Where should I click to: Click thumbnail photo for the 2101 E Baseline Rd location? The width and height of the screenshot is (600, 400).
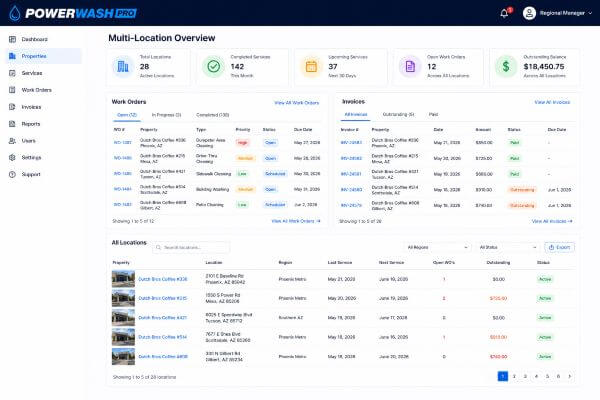click(x=123, y=279)
